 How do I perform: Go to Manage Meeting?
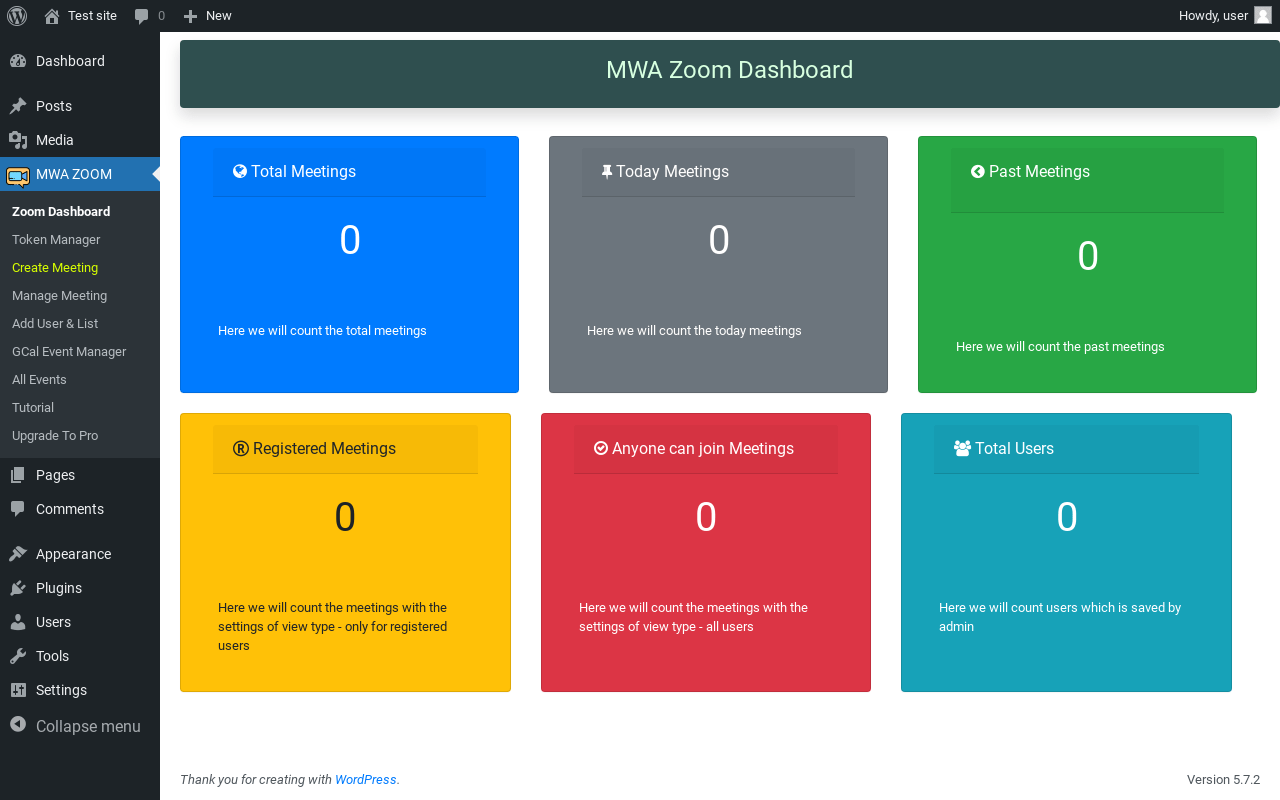(x=59, y=296)
